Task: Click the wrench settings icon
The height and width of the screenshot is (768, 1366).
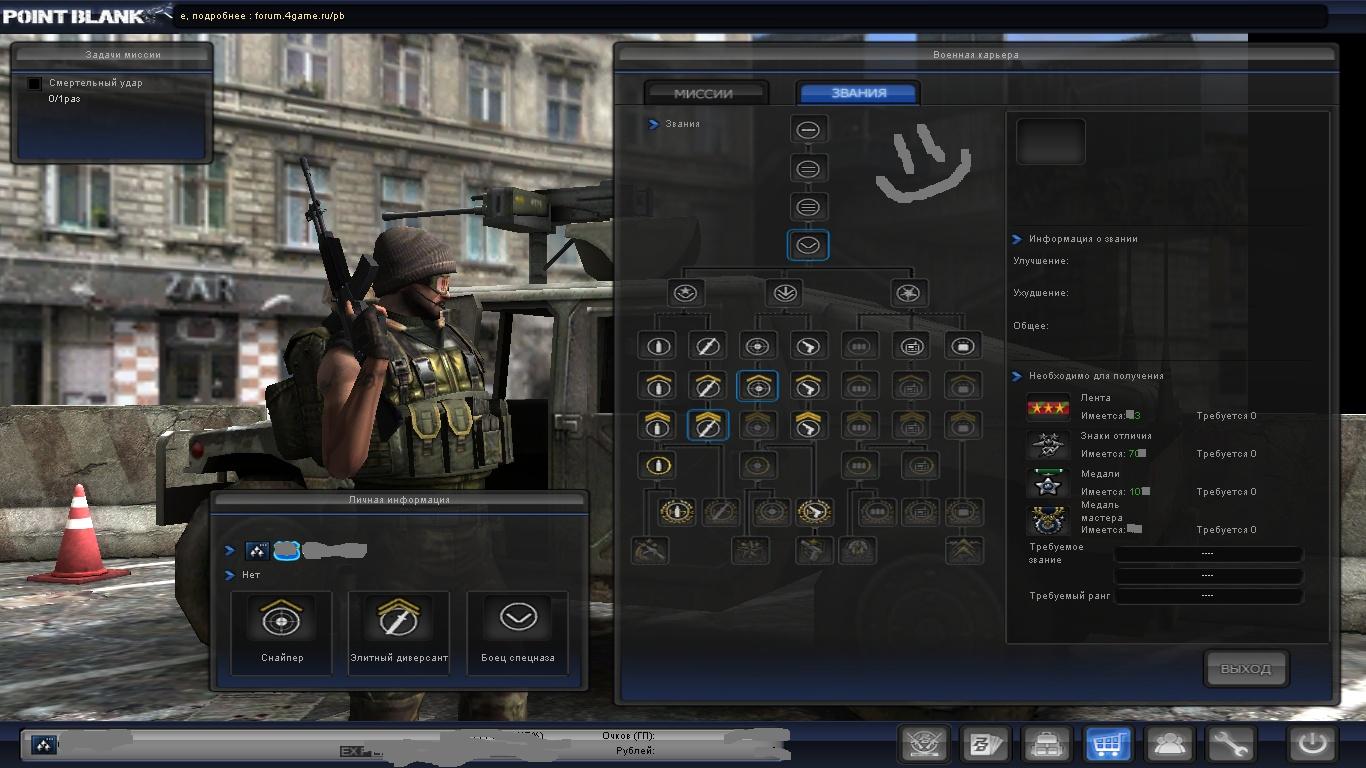Action: pyautogui.click(x=1230, y=744)
